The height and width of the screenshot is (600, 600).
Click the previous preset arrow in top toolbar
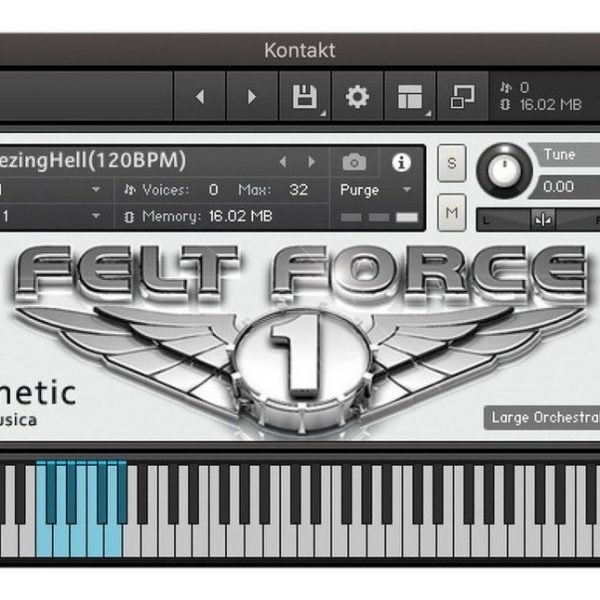[200, 96]
